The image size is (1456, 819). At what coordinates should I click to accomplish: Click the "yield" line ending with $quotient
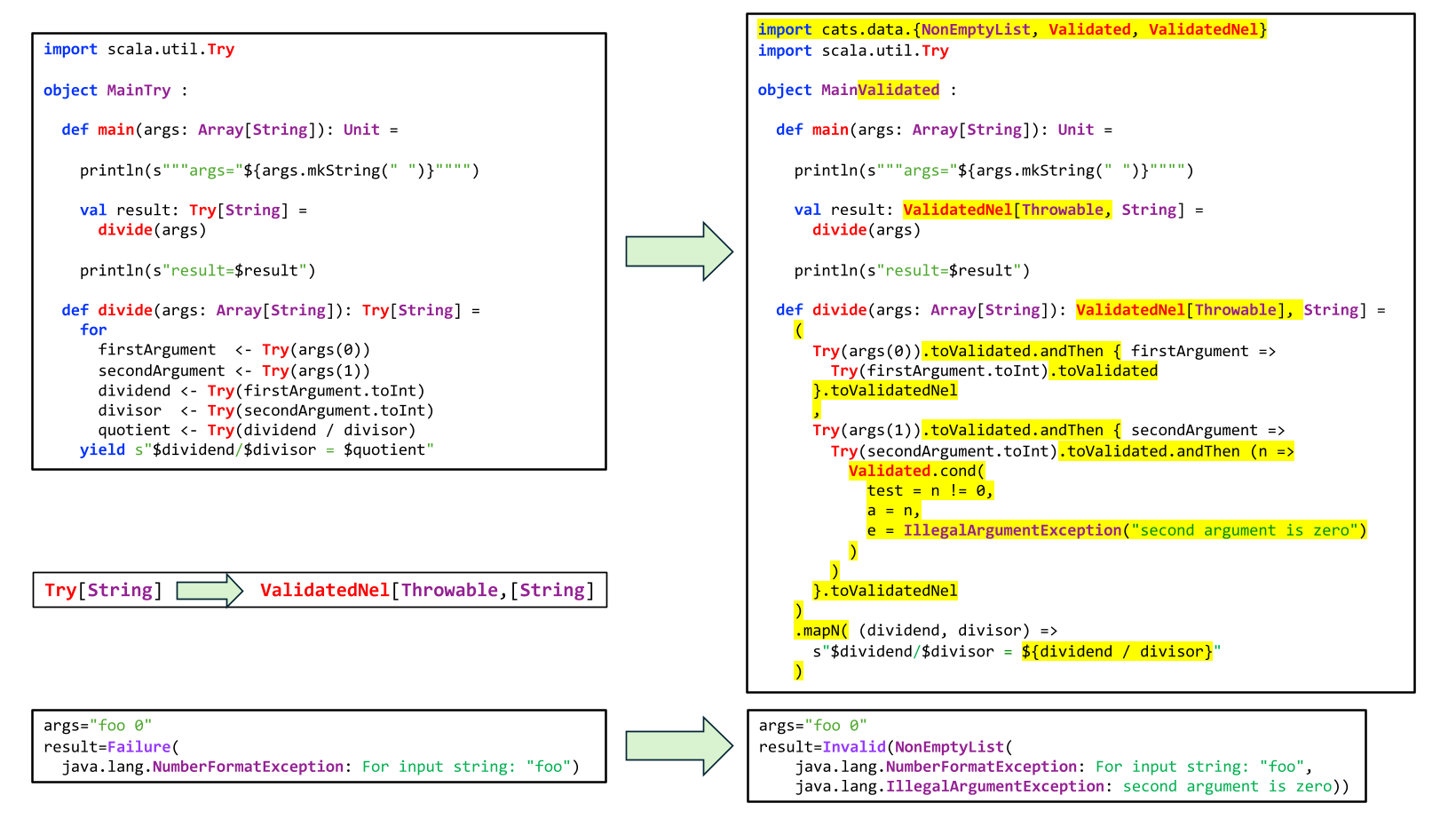[x=257, y=449]
